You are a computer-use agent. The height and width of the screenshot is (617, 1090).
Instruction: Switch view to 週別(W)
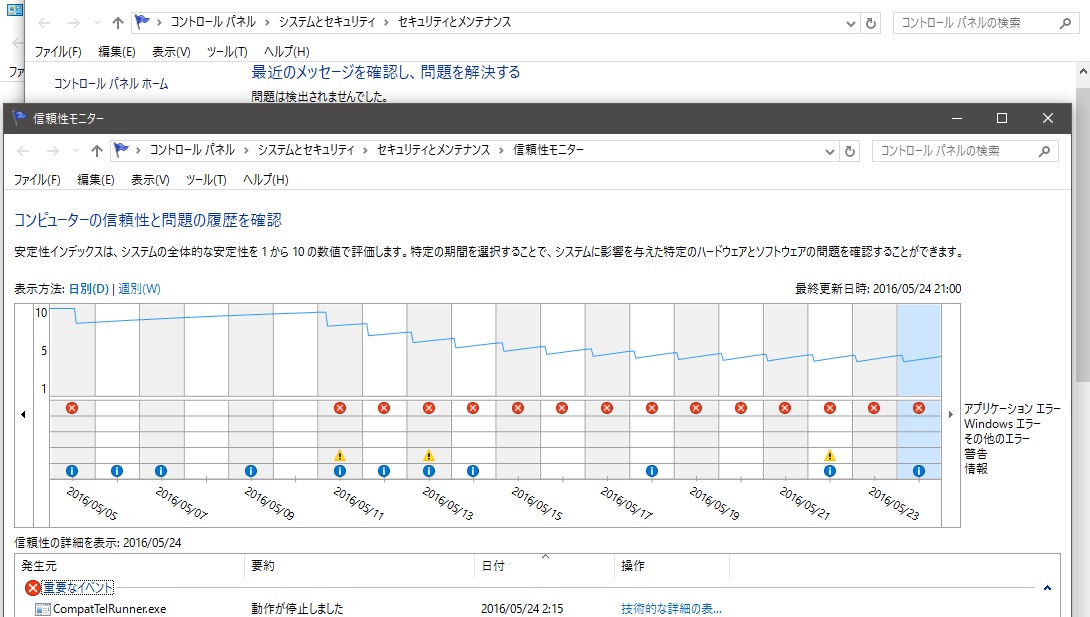(x=139, y=288)
